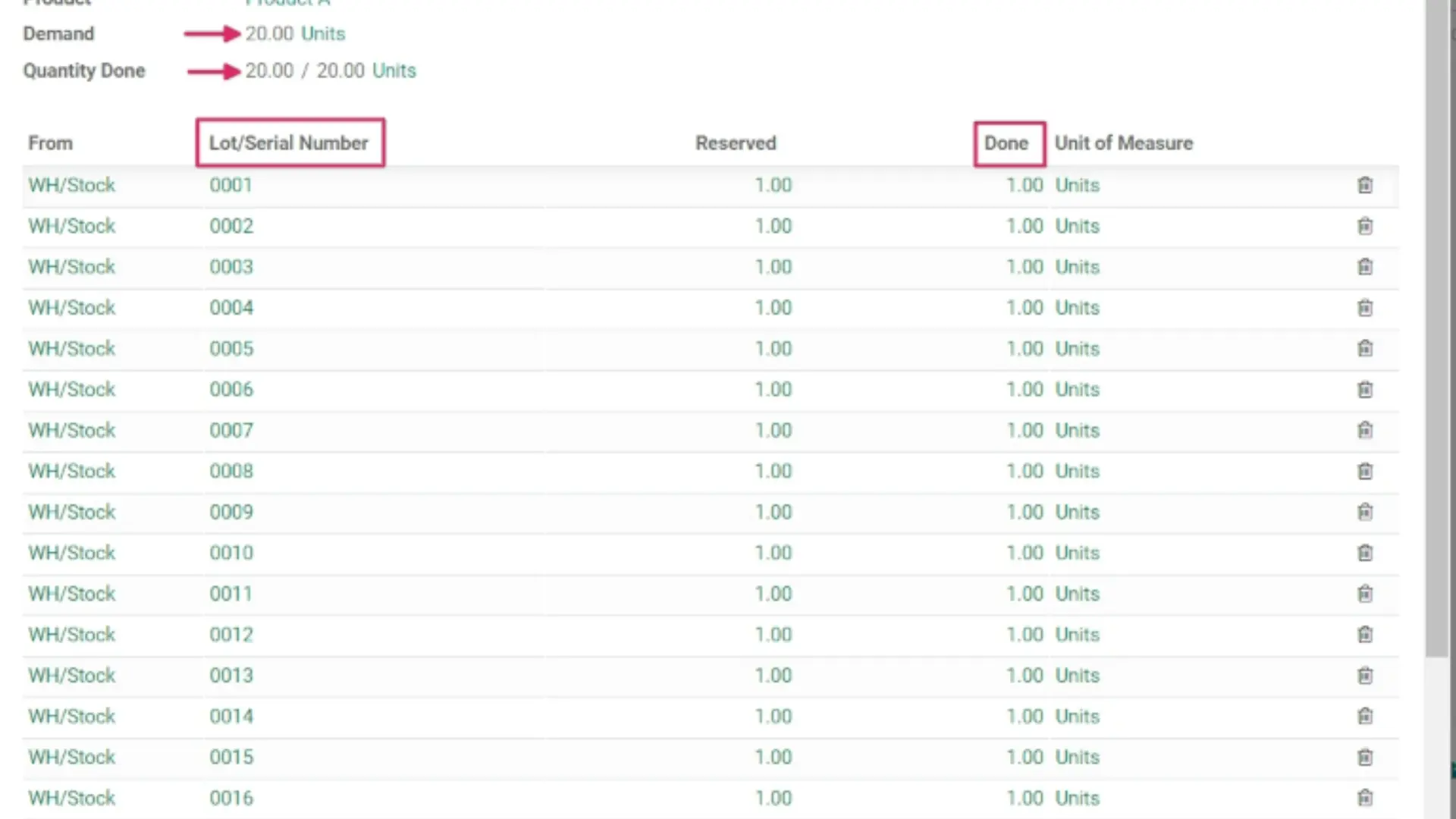Click the vertical scrollbar on right
The height and width of the screenshot is (819, 1456).
(x=1436, y=326)
